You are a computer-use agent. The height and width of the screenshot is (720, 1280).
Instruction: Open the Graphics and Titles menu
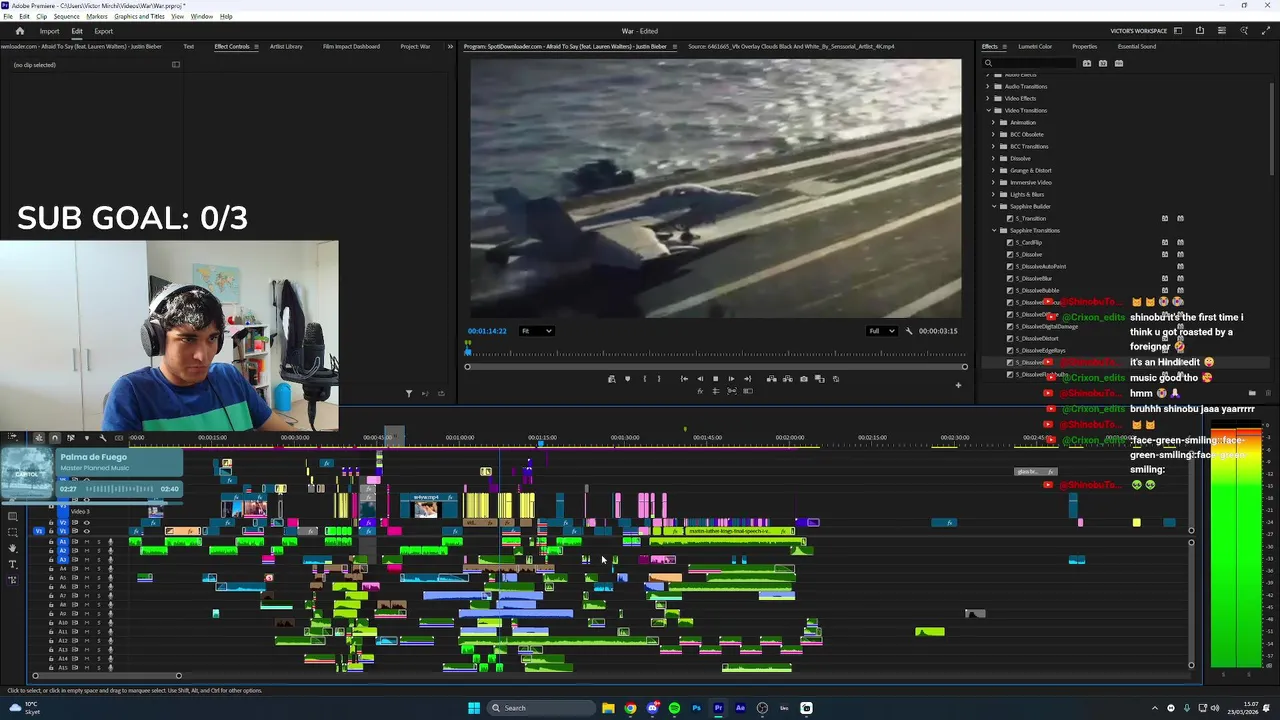[x=139, y=16]
